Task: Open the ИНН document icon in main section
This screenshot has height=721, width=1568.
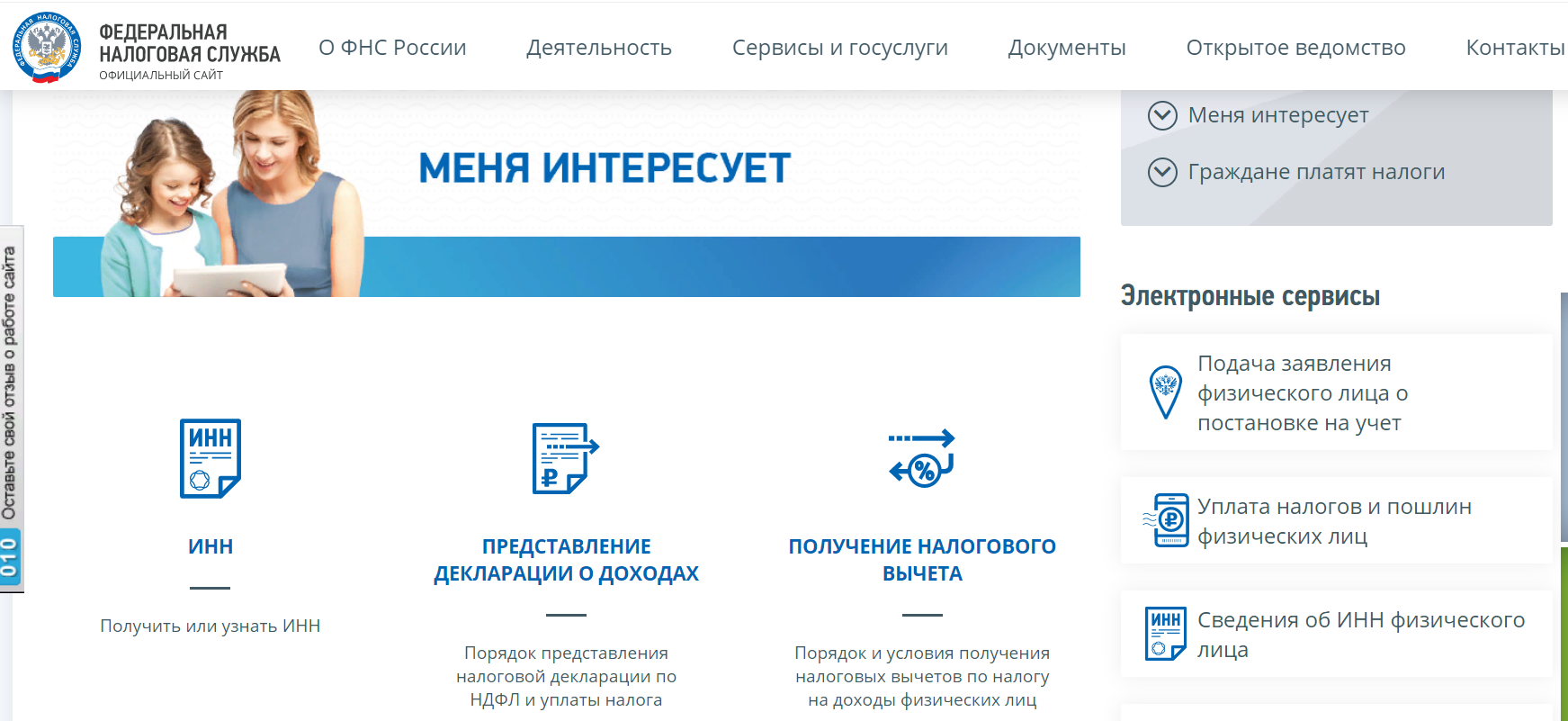Action: pos(211,458)
